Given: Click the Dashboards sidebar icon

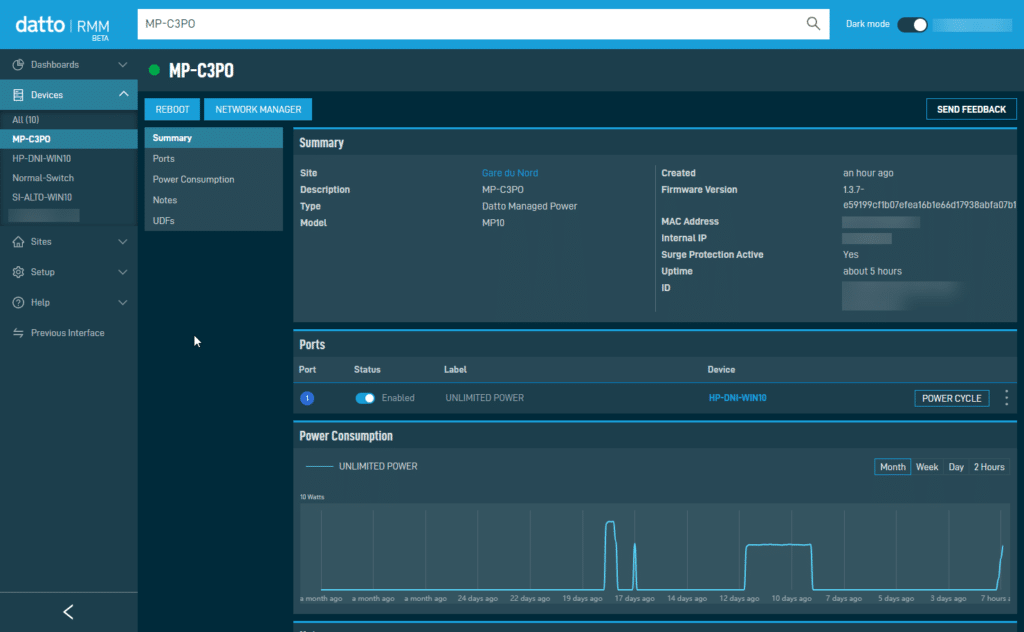Looking at the screenshot, I should pos(18,65).
